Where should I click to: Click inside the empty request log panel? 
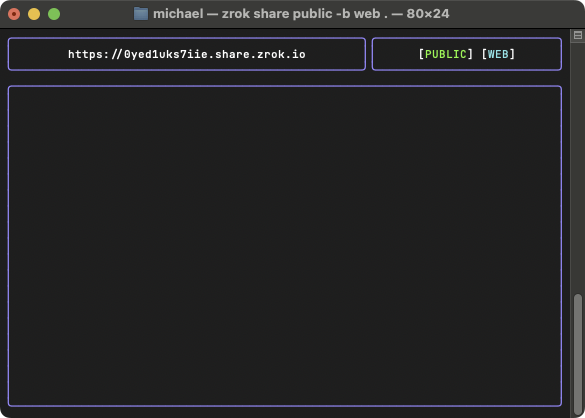[285, 246]
